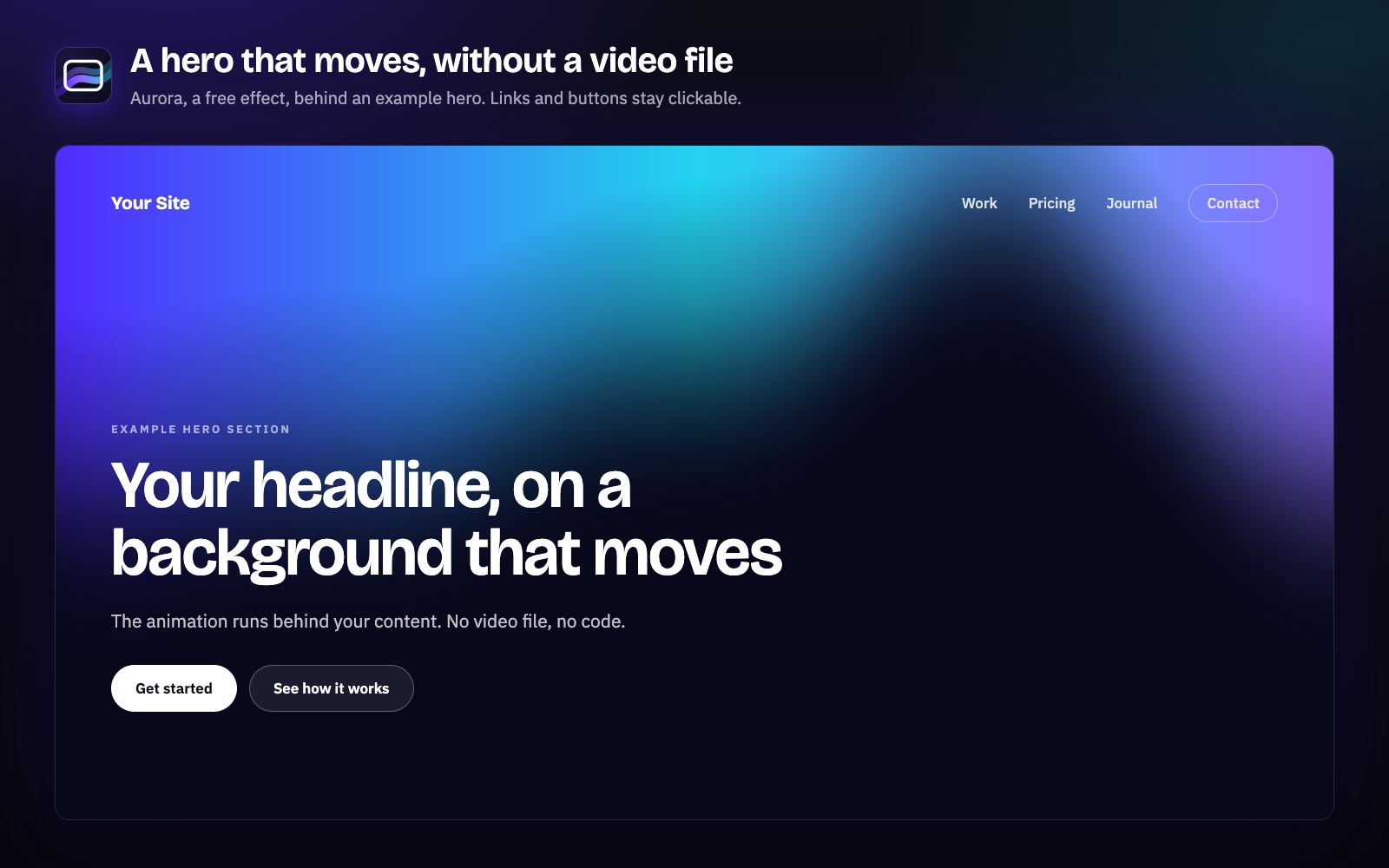
Task: Click the Contact button in navigation
Action: pos(1233,203)
